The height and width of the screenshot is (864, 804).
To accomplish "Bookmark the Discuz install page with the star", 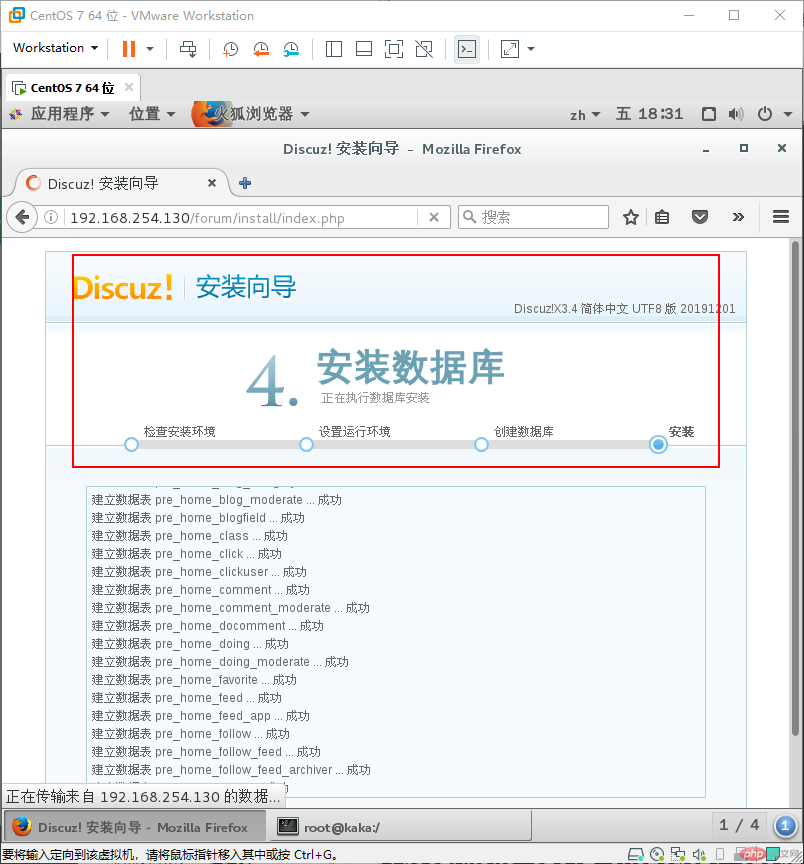I will pyautogui.click(x=630, y=217).
